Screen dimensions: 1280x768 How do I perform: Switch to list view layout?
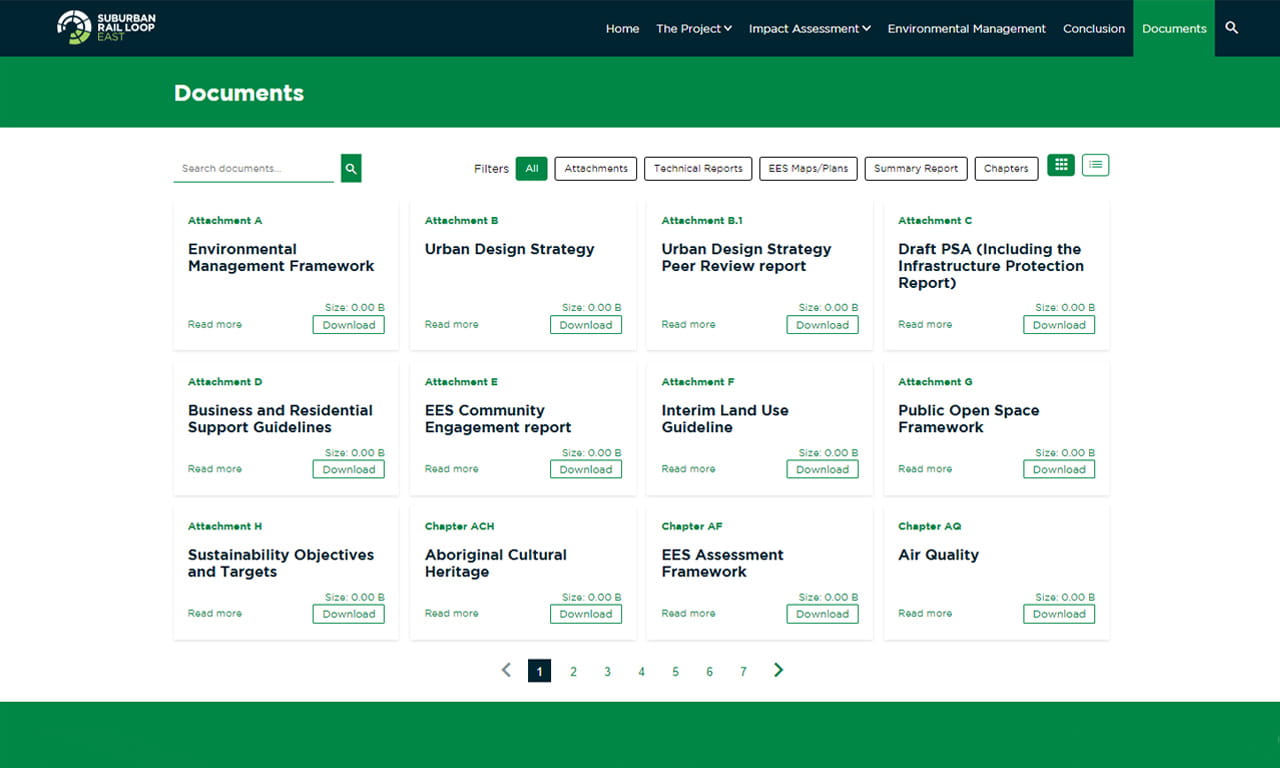(1096, 165)
